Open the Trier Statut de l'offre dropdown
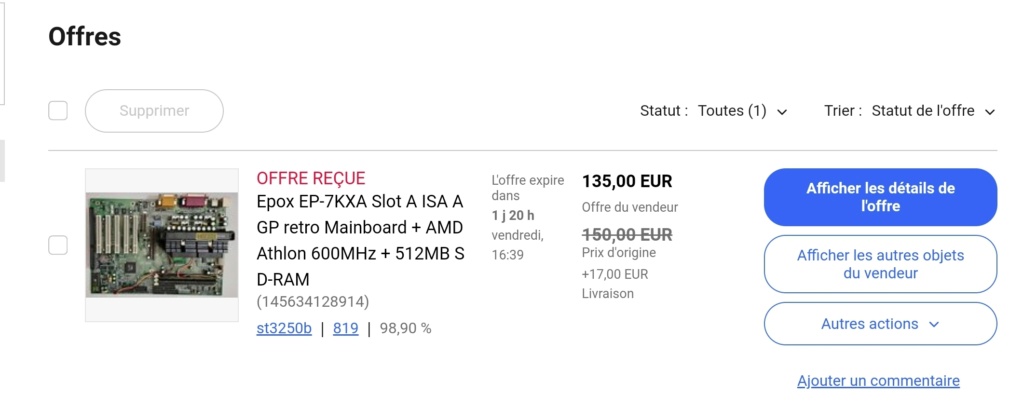This screenshot has height=409, width=1023. [934, 111]
